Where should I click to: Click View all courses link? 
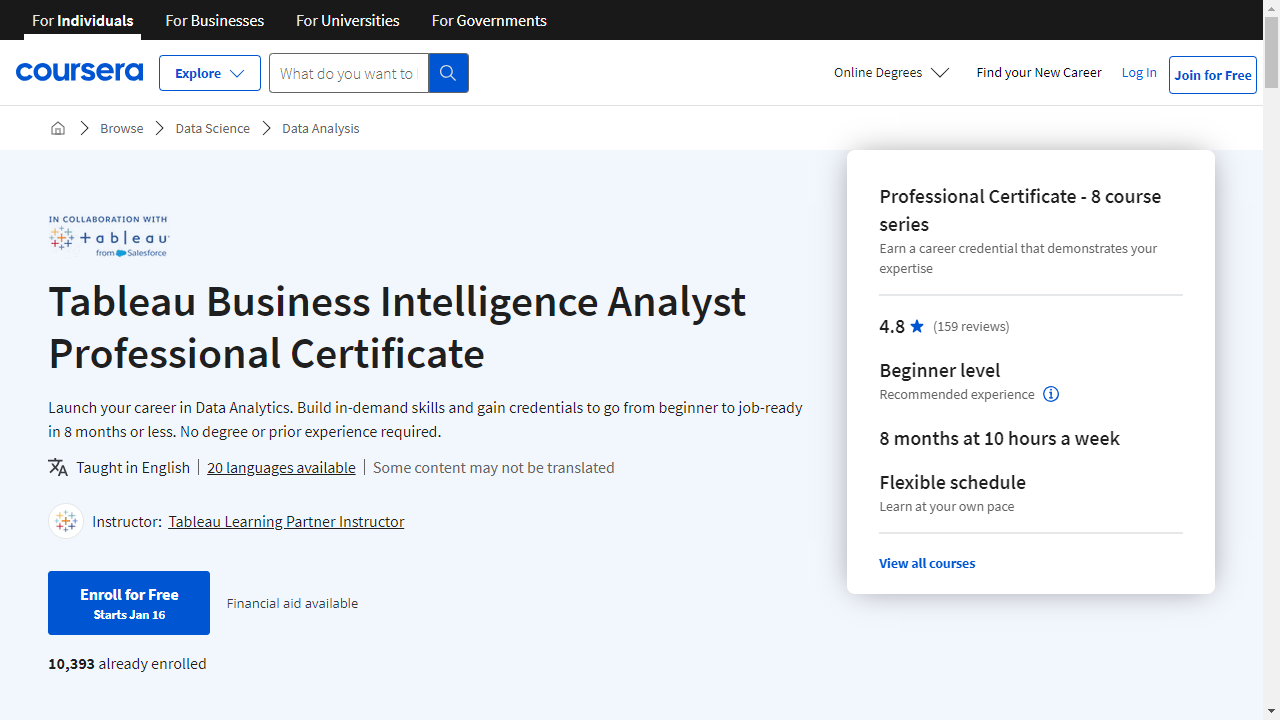click(x=927, y=563)
